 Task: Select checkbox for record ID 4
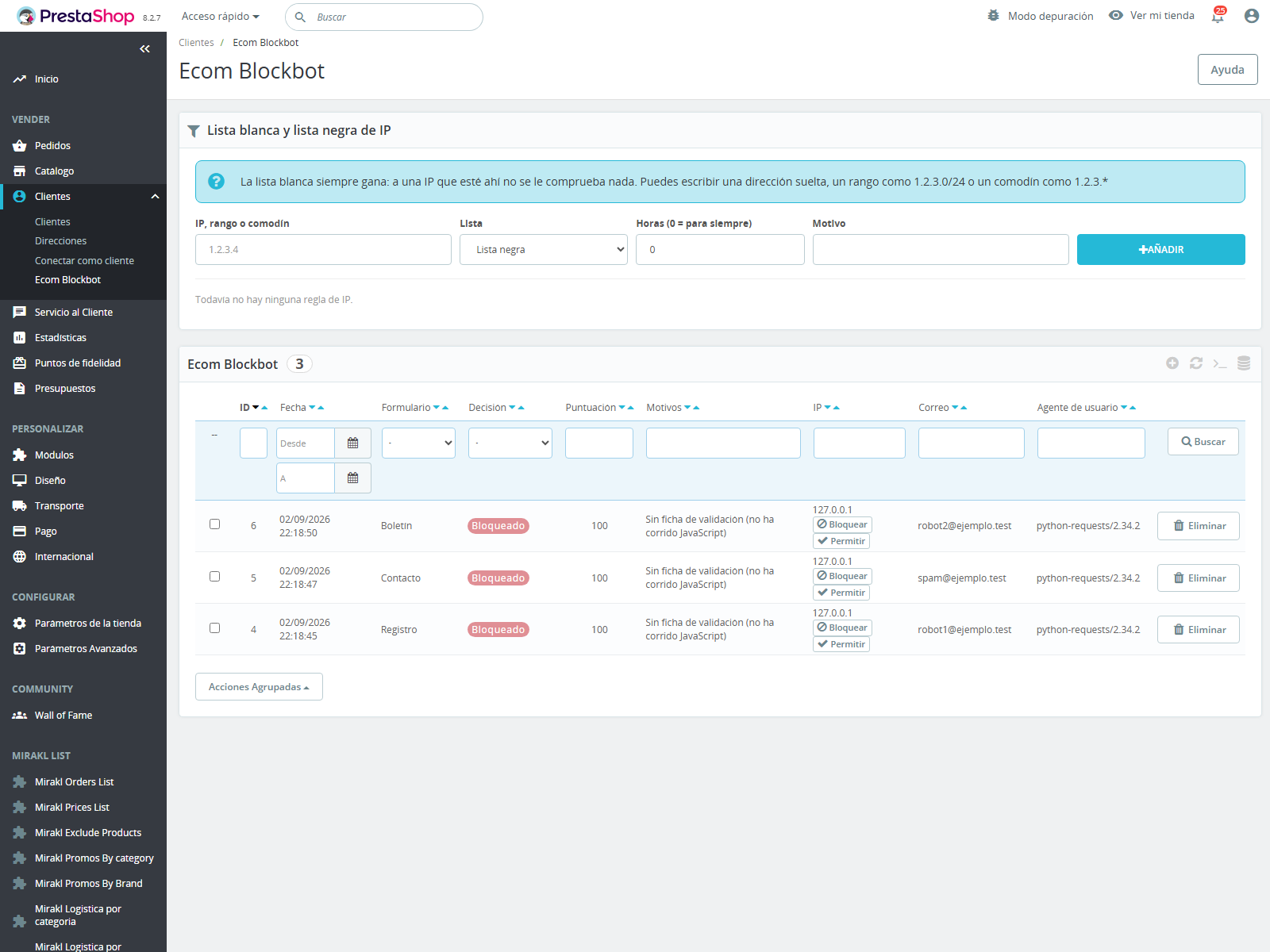click(x=214, y=628)
